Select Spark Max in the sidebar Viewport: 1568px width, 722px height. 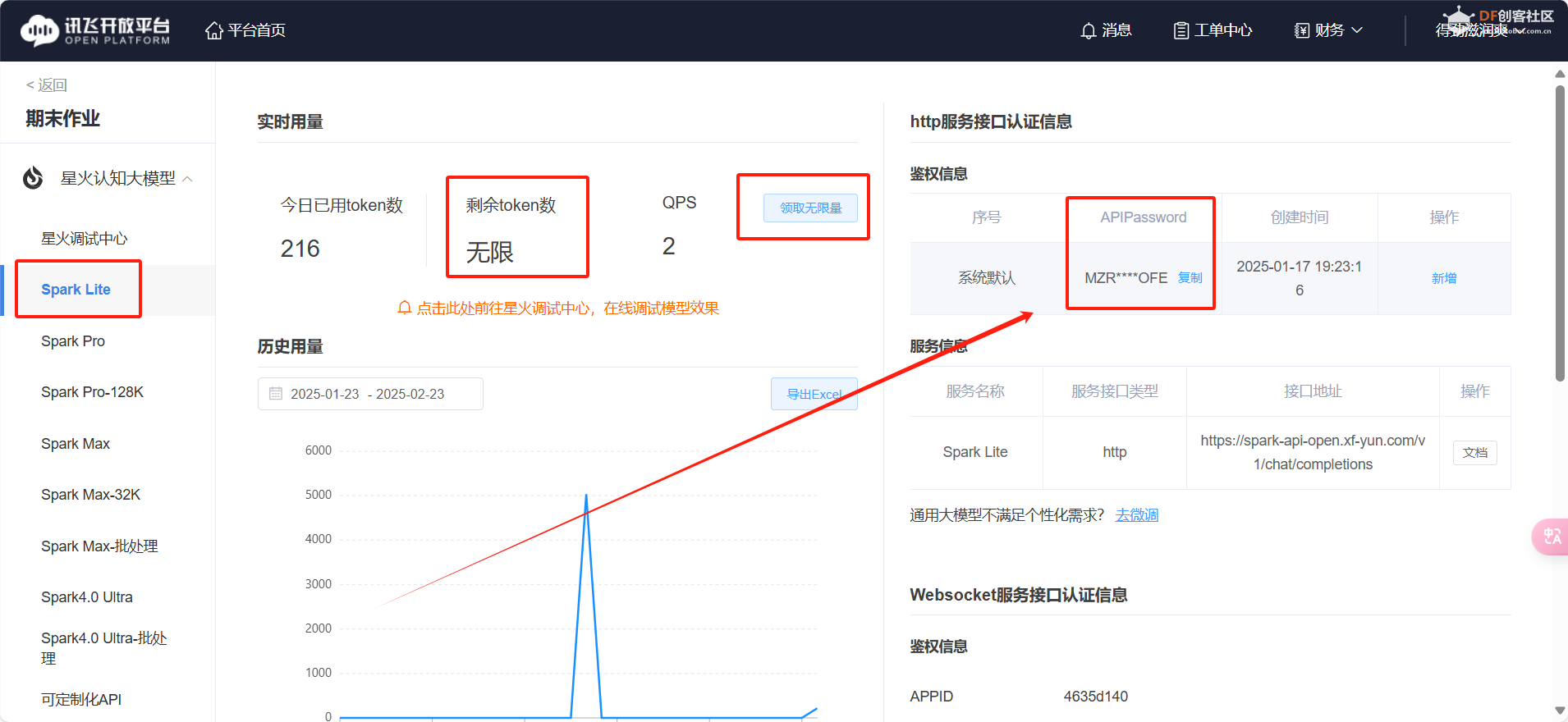pos(76,444)
